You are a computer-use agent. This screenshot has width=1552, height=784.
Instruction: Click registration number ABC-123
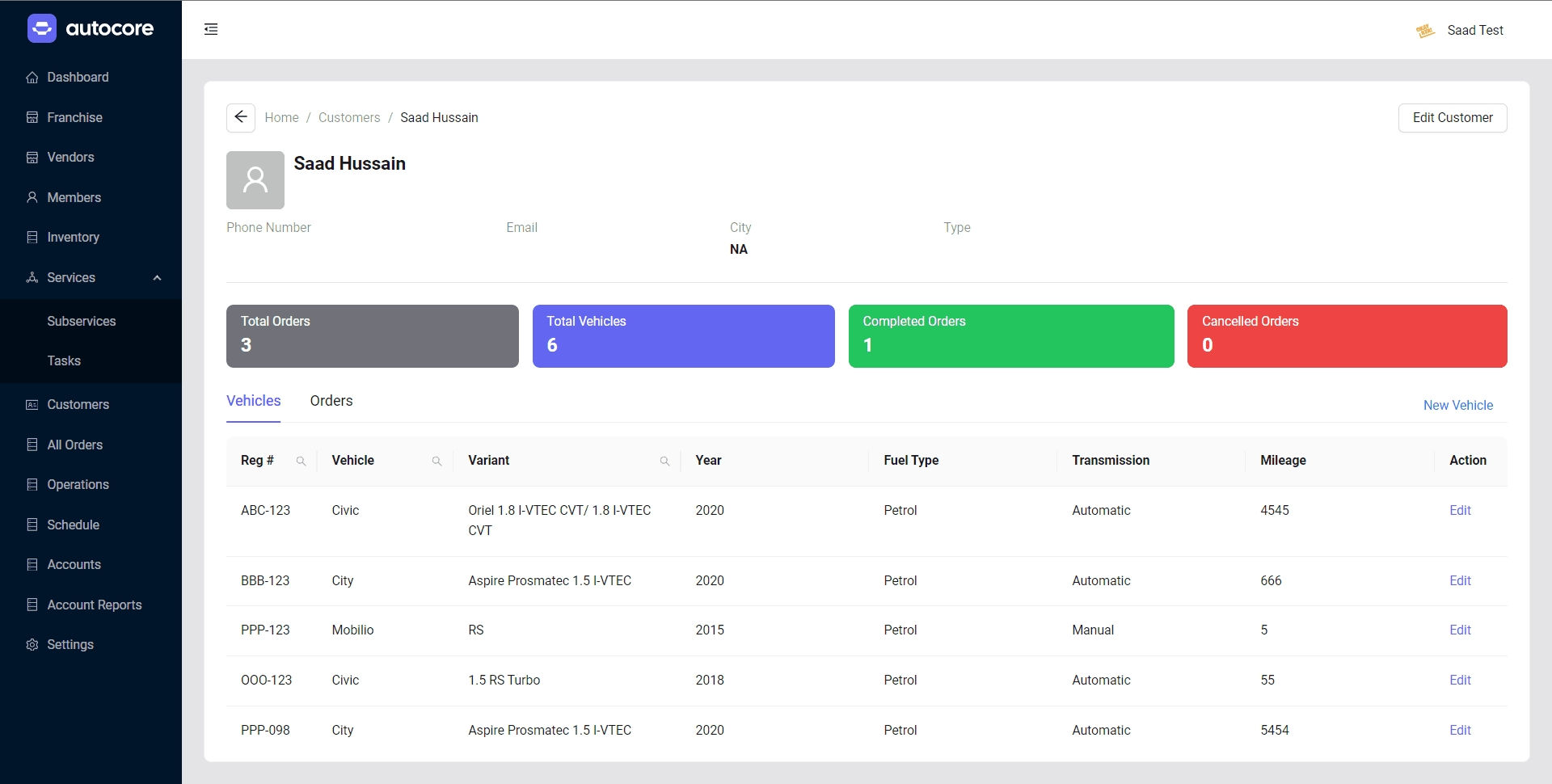pyautogui.click(x=265, y=511)
